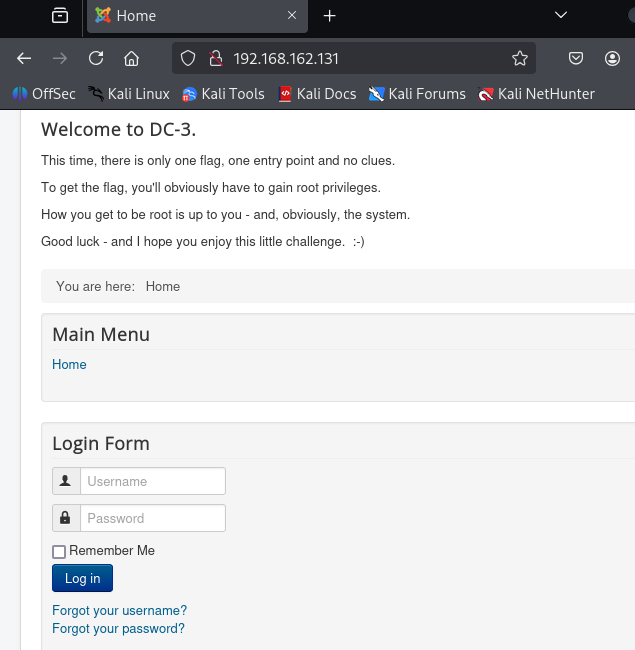
Task: Open the browser home page icon
Action: (x=131, y=58)
